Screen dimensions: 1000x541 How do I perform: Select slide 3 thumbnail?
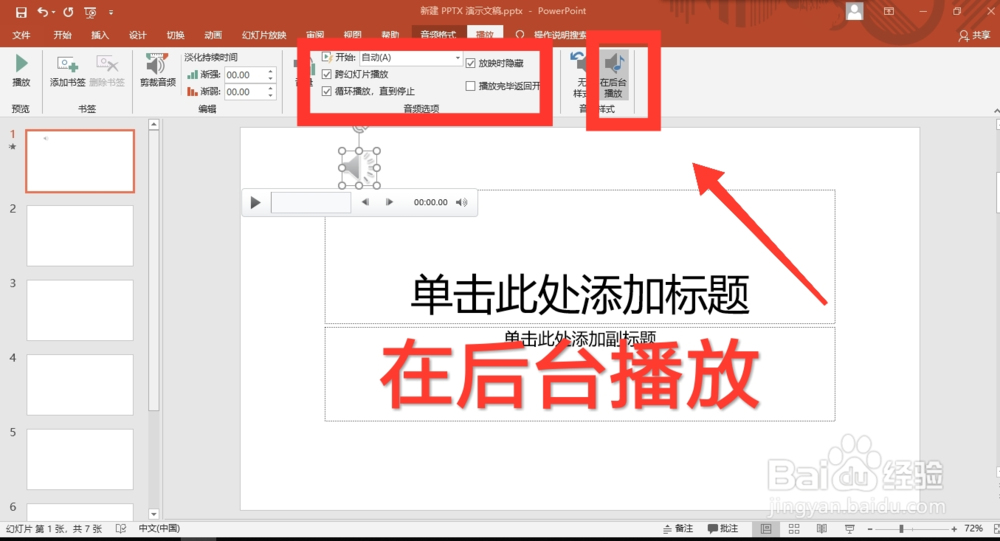(80, 310)
